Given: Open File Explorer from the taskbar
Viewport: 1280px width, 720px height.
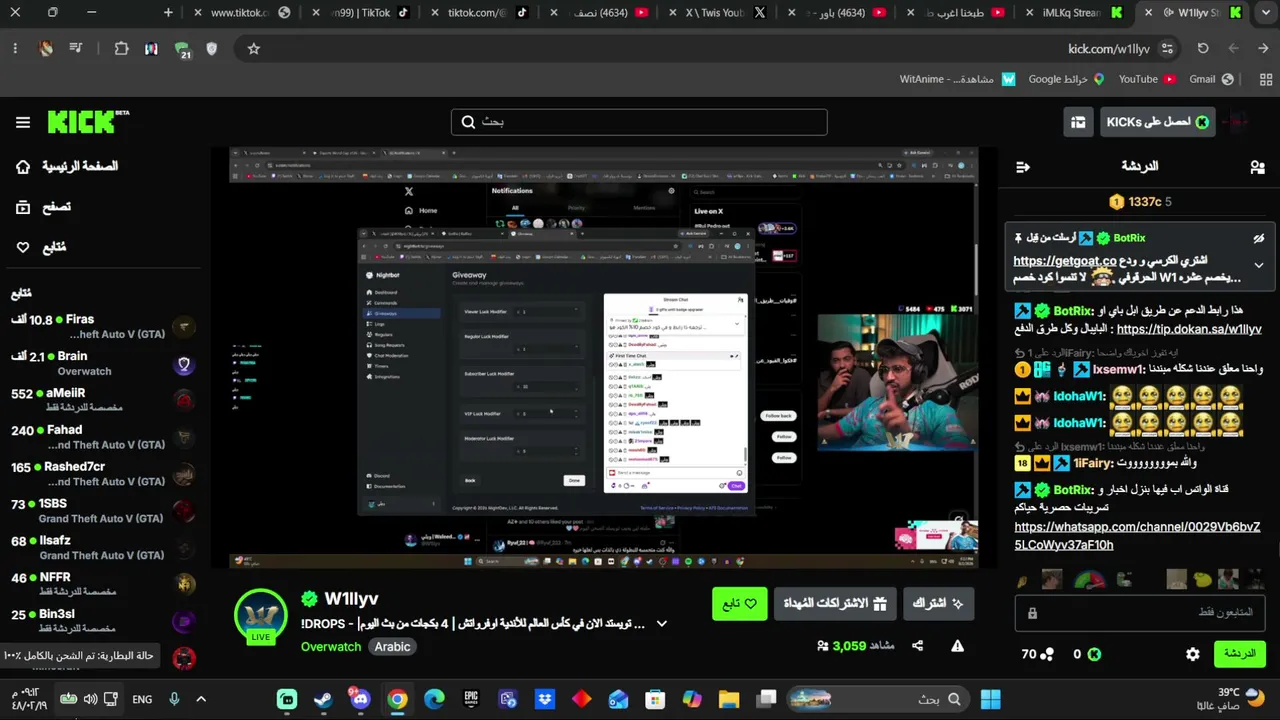Looking at the screenshot, I should [x=729, y=699].
